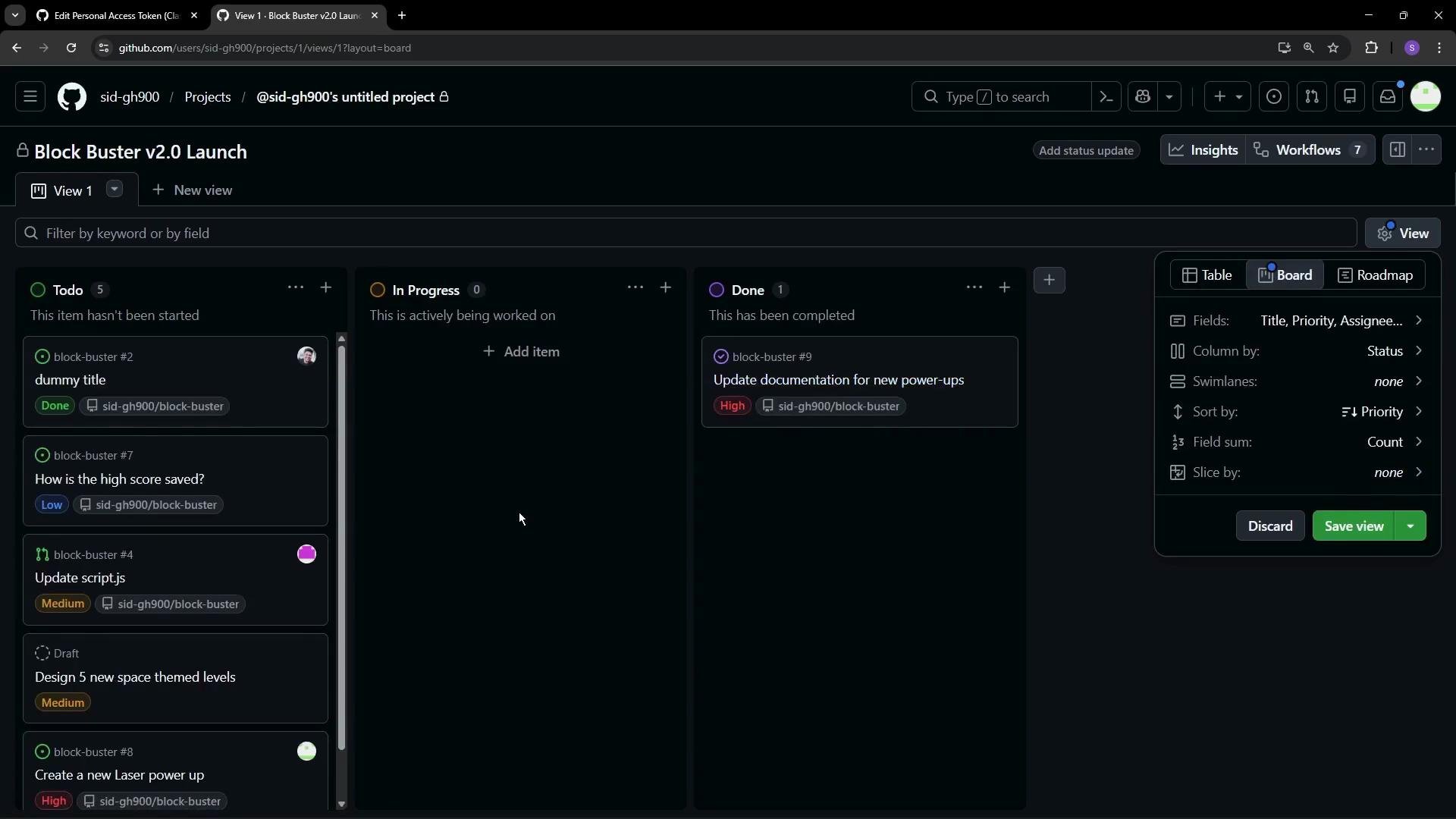The width and height of the screenshot is (1456, 819).
Task: Click Add item in In Progress column
Action: (522, 352)
